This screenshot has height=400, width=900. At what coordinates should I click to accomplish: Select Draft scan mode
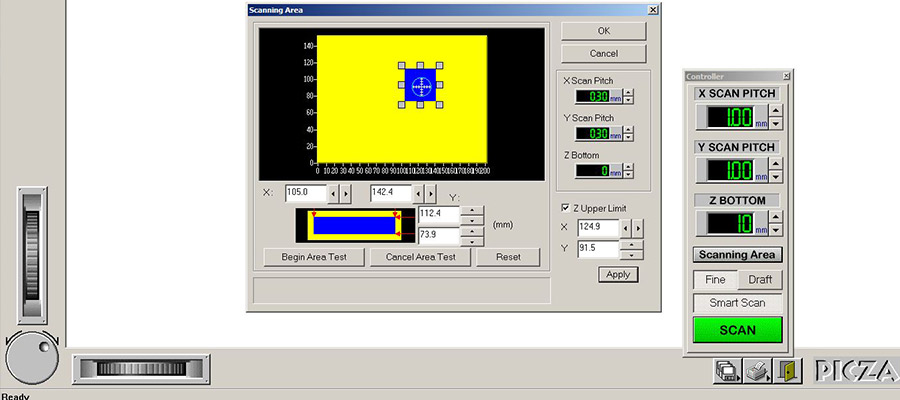pos(760,280)
